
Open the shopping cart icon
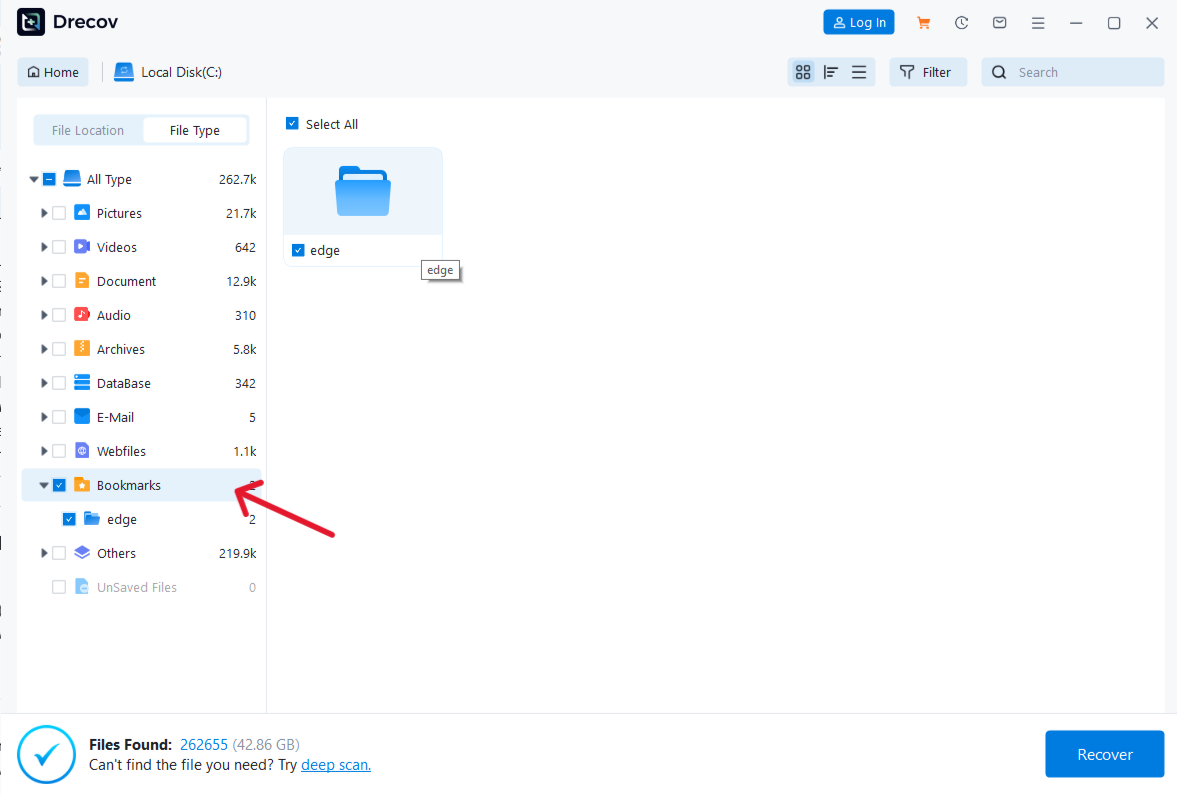coord(923,22)
